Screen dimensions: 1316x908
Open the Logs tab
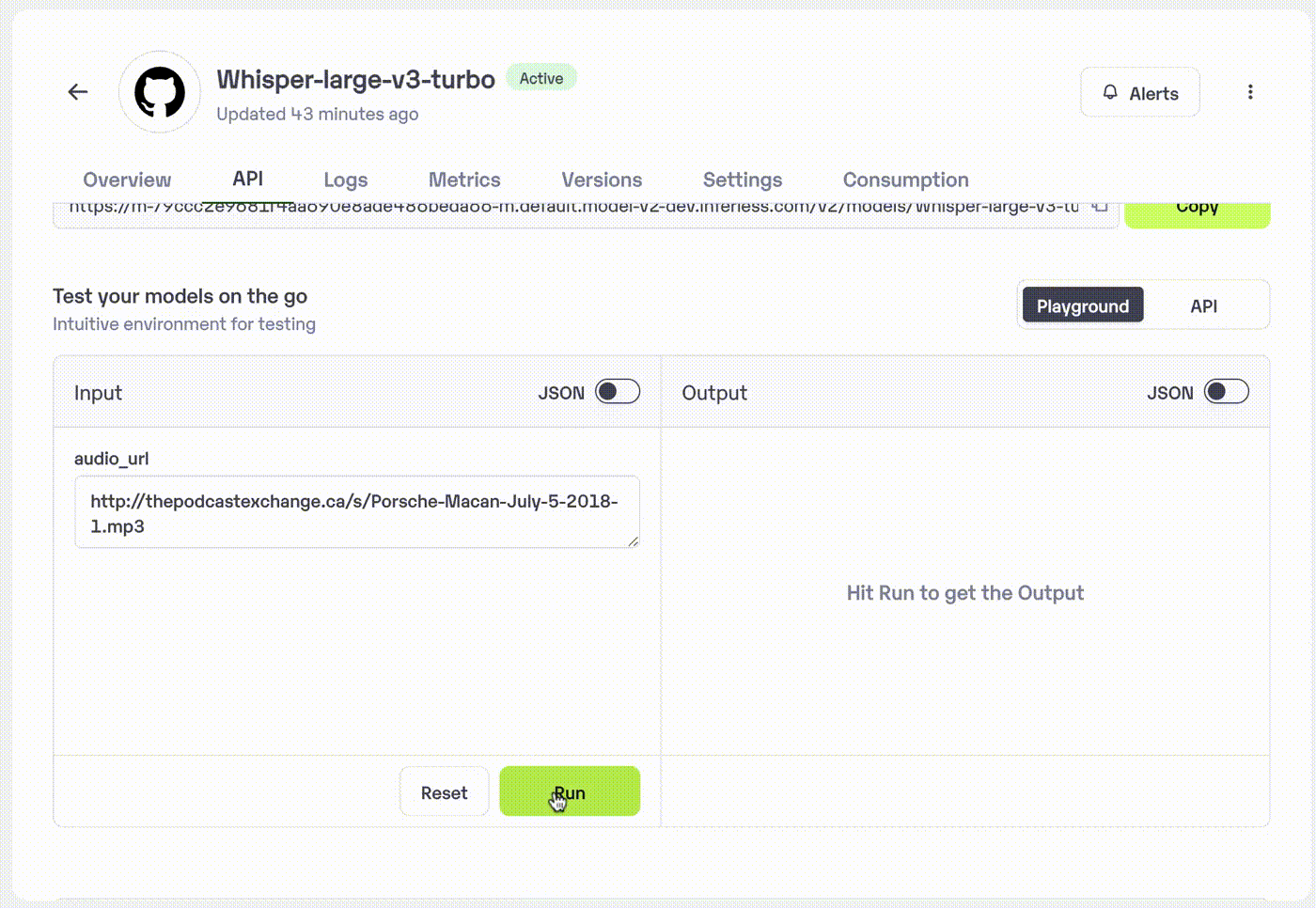click(x=346, y=180)
